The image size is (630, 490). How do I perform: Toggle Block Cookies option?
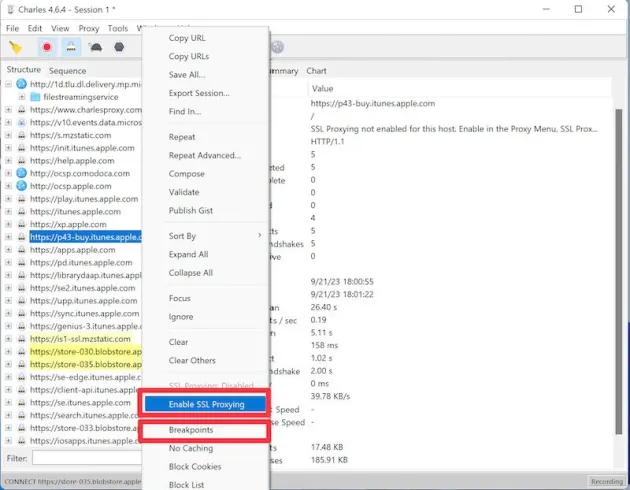(x=197, y=467)
